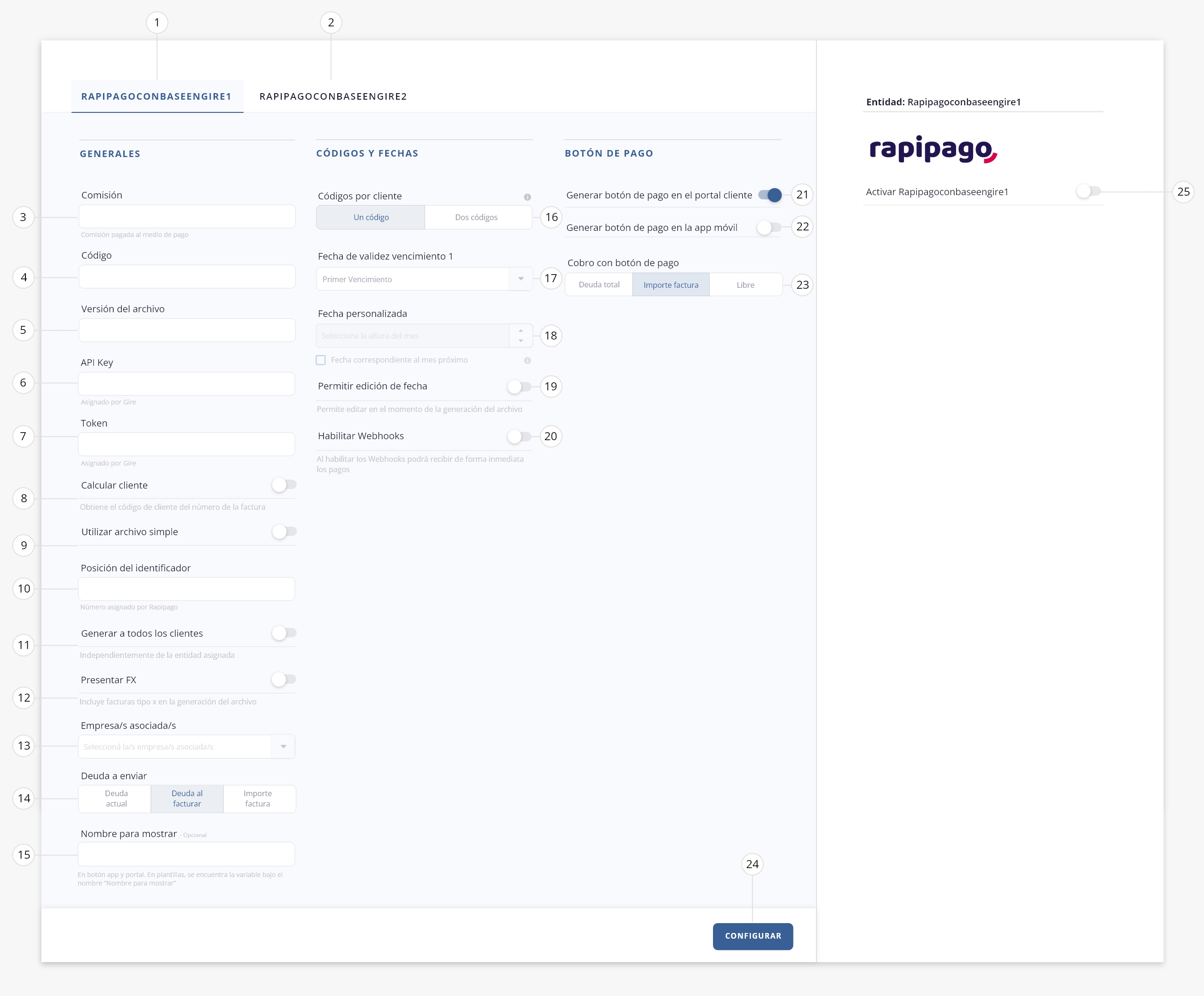
Task: Click the API Key input field
Action: click(187, 384)
